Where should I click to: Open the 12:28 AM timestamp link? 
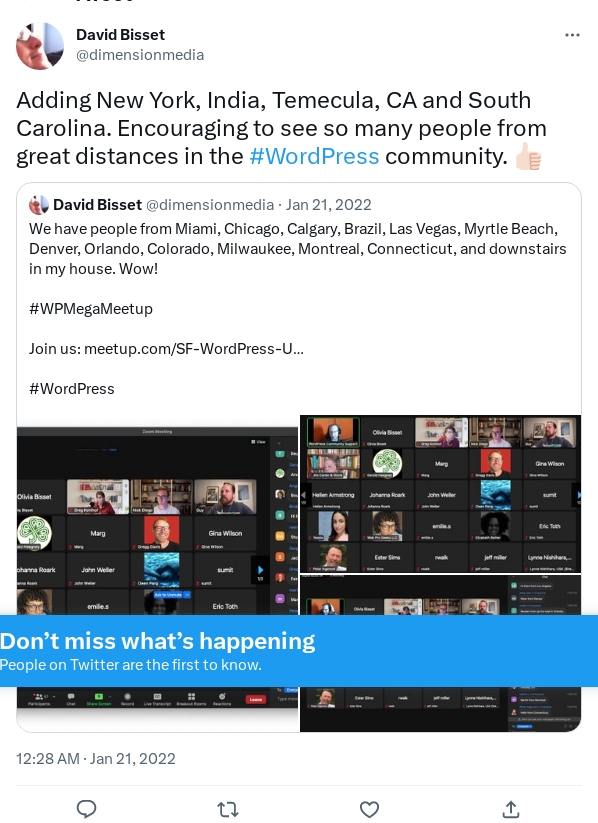(x=96, y=758)
